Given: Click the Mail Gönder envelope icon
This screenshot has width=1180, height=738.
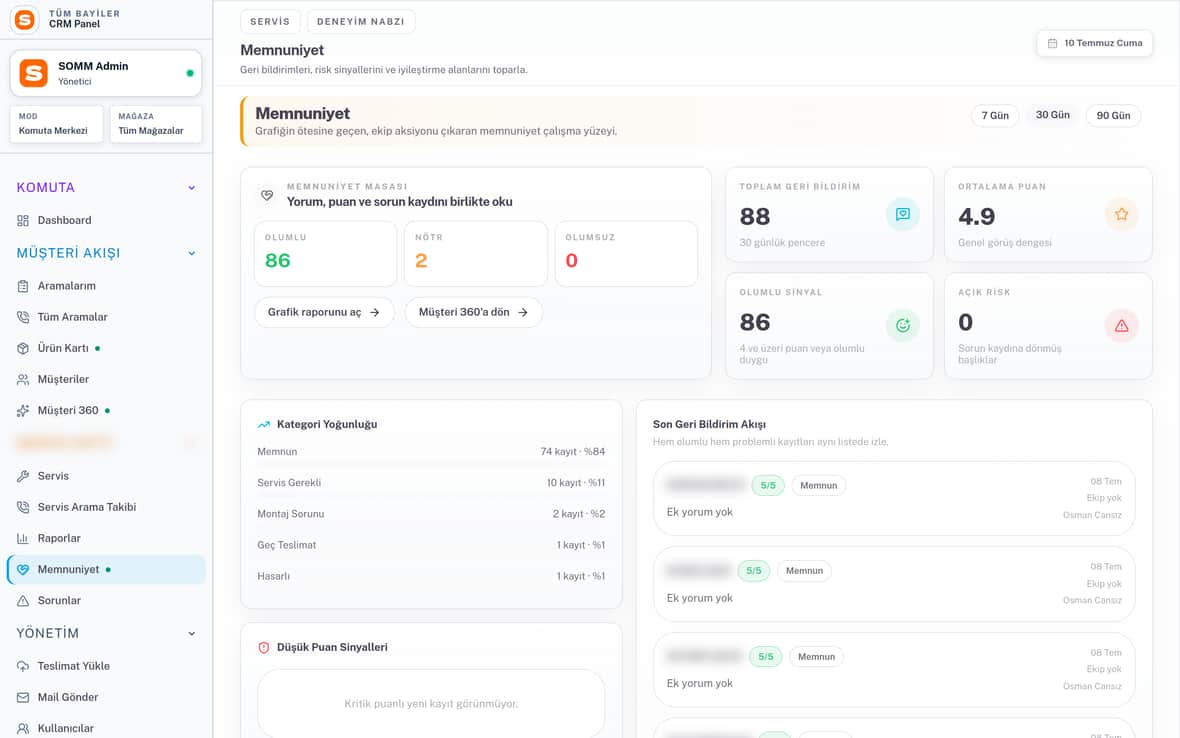Looking at the screenshot, I should click(x=23, y=697).
